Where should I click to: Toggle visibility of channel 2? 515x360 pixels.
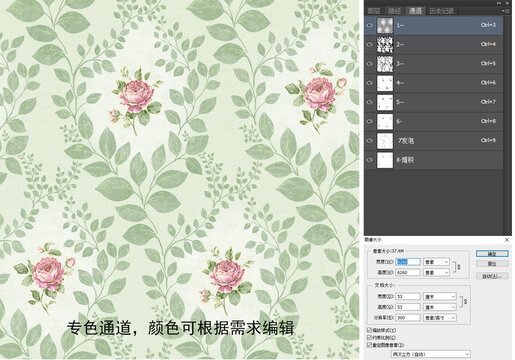point(369,44)
